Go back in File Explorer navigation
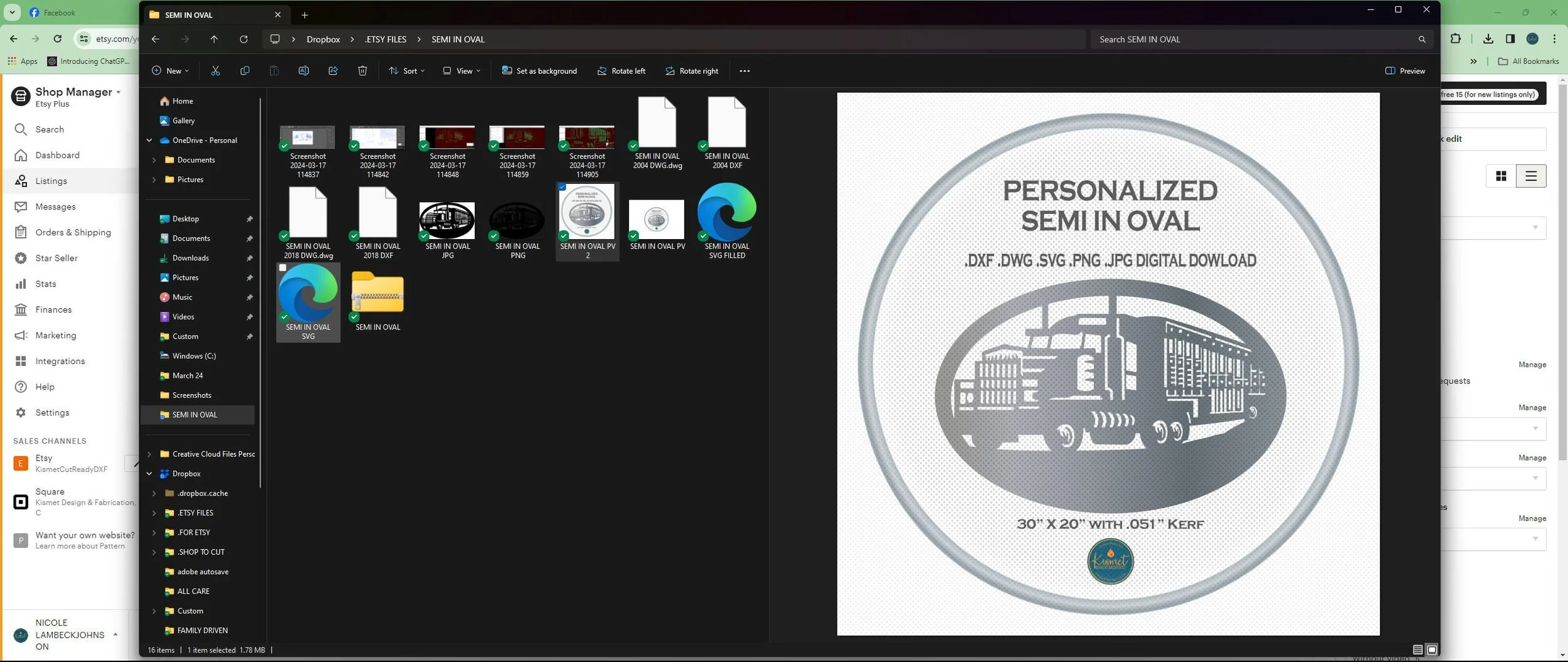 156,39
